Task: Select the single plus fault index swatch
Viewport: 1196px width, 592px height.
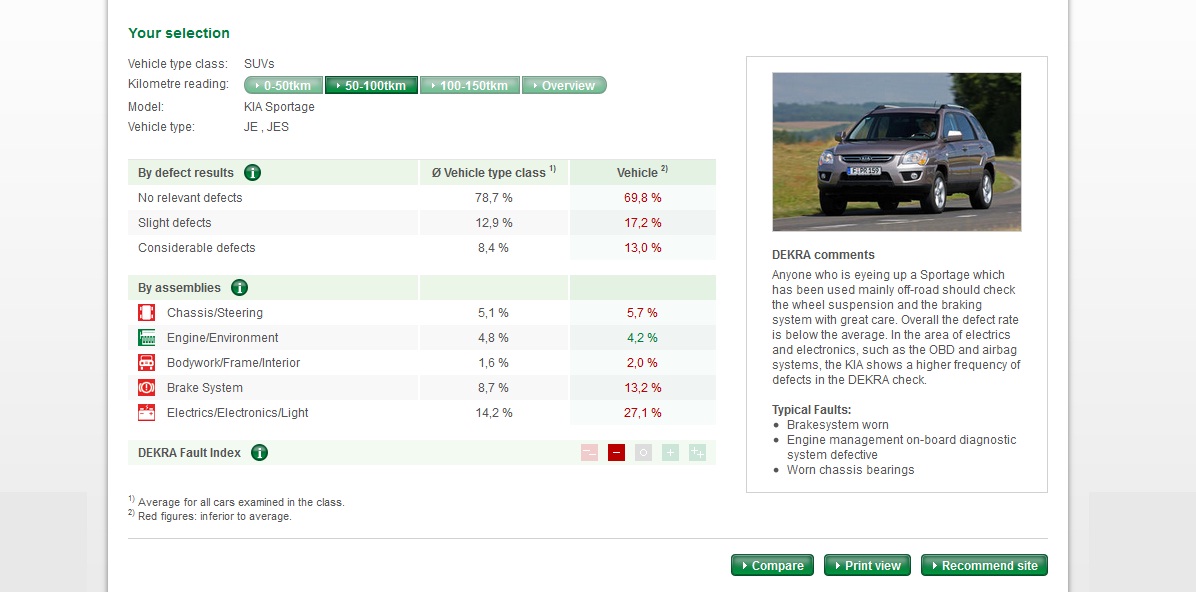Action: pos(670,452)
